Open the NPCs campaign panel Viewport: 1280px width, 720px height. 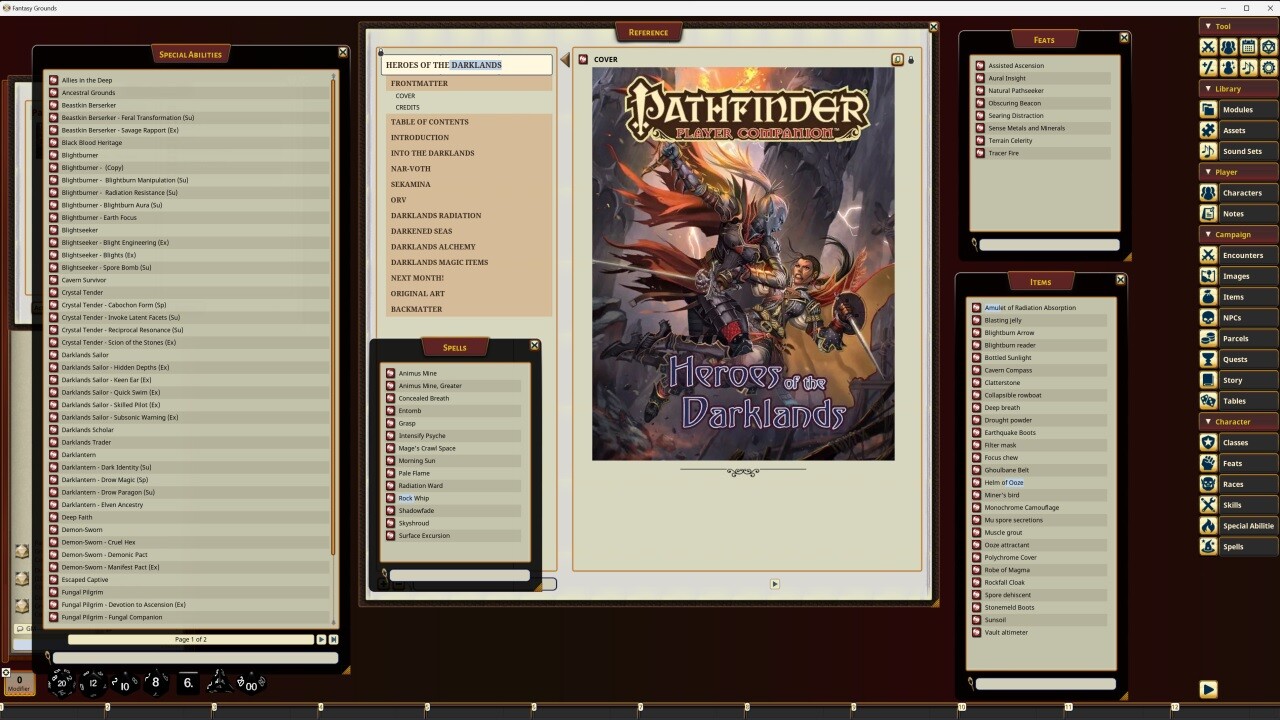1243,317
